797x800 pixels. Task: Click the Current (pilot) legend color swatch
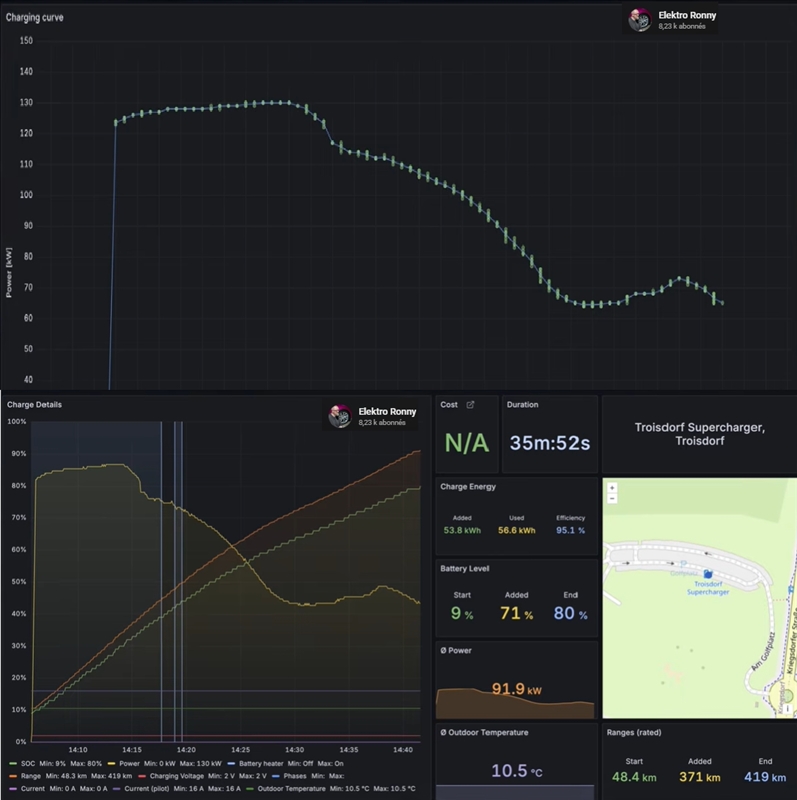(116, 790)
